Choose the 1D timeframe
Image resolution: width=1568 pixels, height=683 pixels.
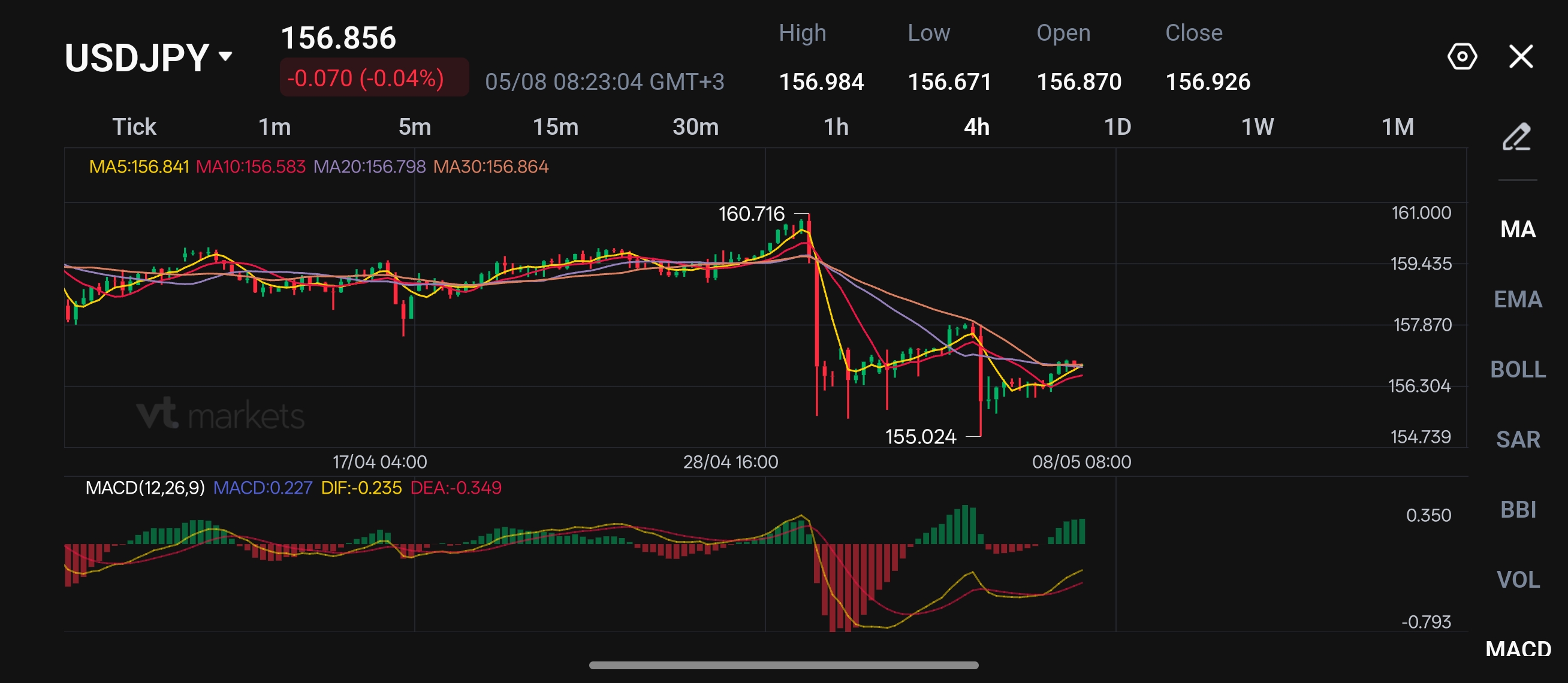(1118, 126)
